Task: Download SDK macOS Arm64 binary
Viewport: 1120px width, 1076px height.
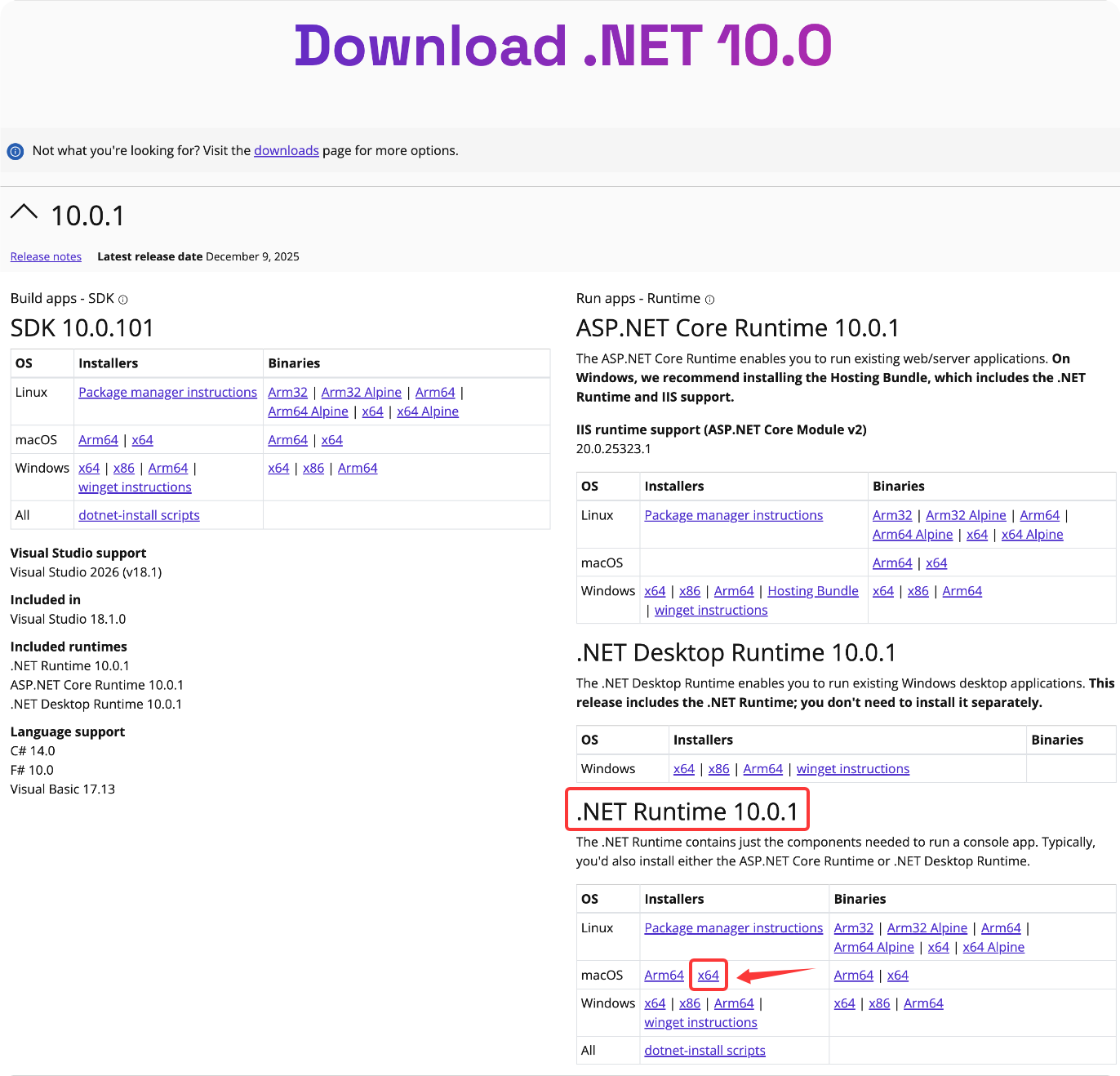Action: click(288, 440)
